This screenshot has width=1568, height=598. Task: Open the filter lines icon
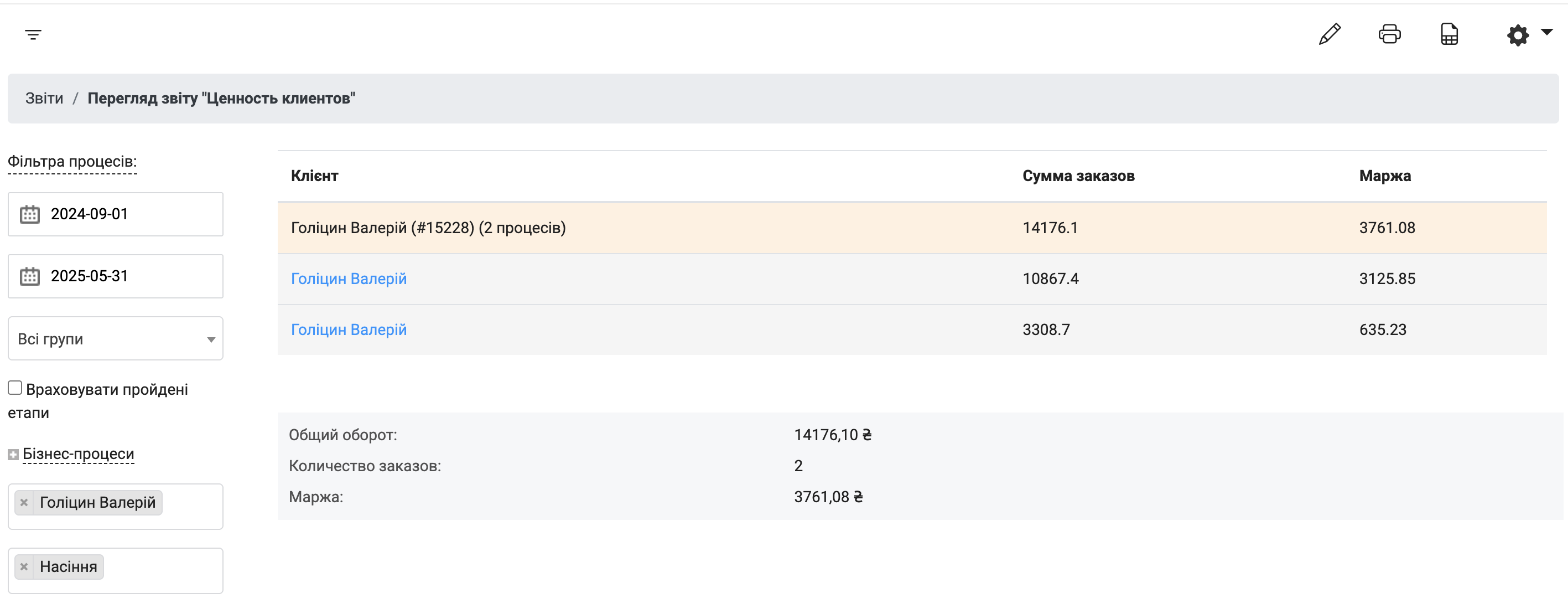coord(33,35)
